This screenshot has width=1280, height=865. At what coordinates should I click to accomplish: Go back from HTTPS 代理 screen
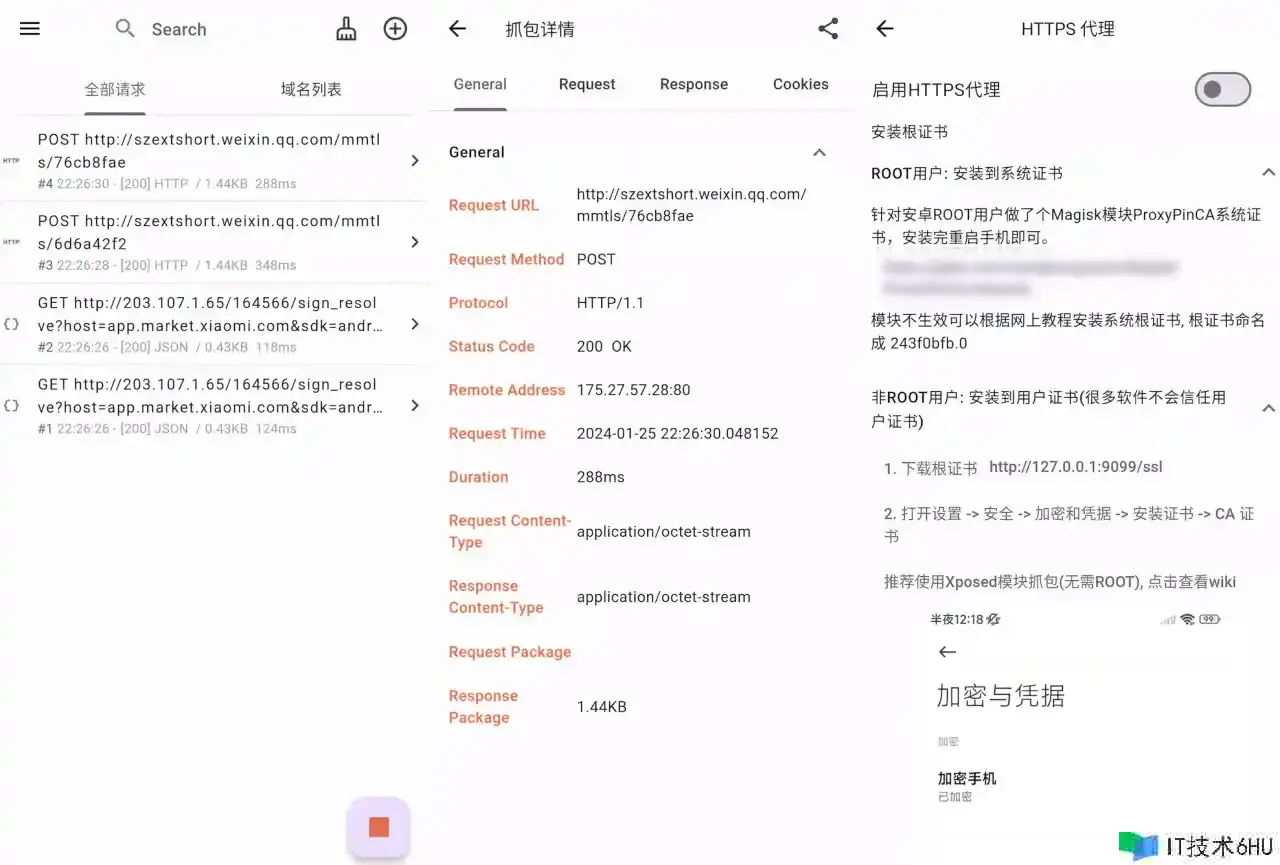pyautogui.click(x=885, y=29)
